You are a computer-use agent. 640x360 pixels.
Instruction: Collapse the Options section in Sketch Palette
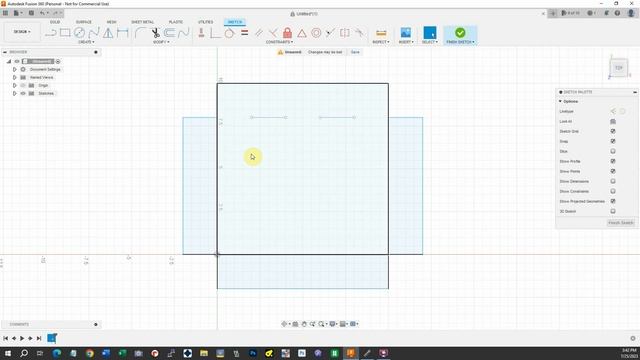coord(560,101)
